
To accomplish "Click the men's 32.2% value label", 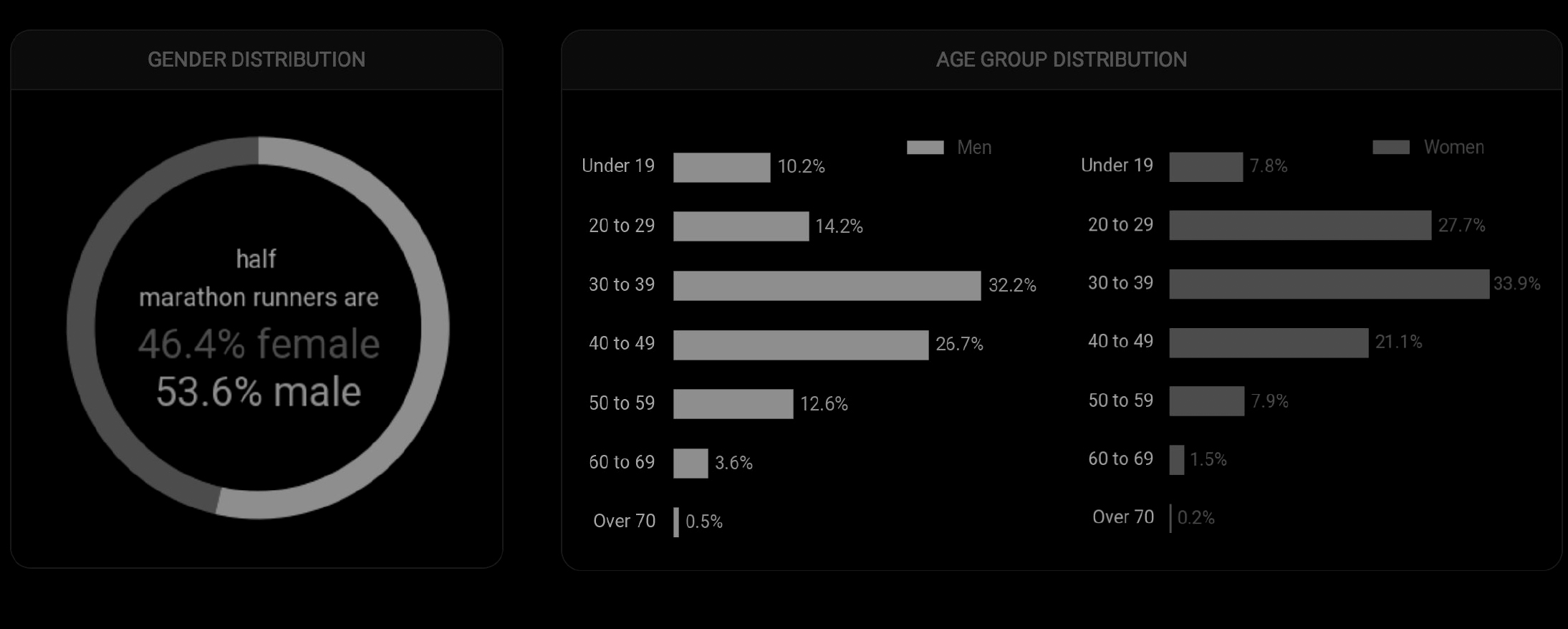I will pyautogui.click(x=1012, y=286).
